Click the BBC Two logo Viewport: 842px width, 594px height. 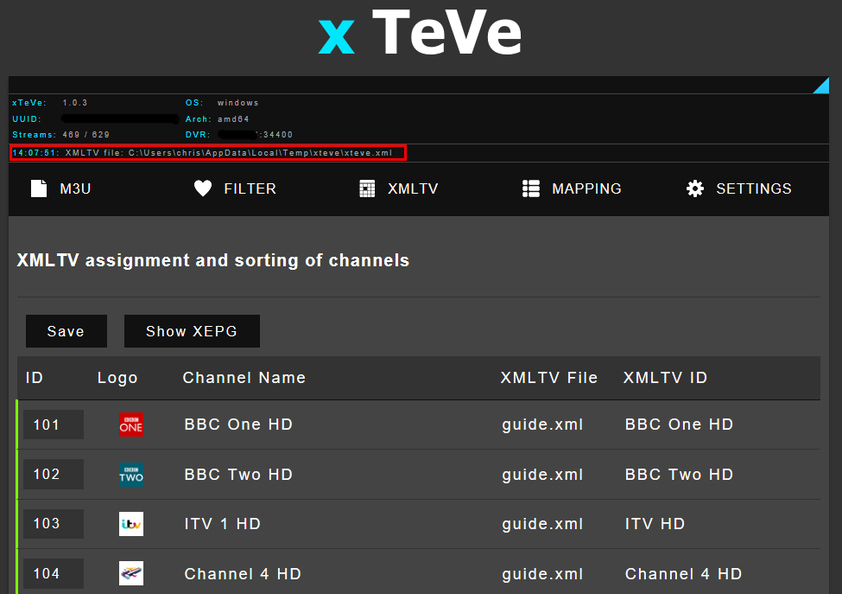[x=131, y=474]
